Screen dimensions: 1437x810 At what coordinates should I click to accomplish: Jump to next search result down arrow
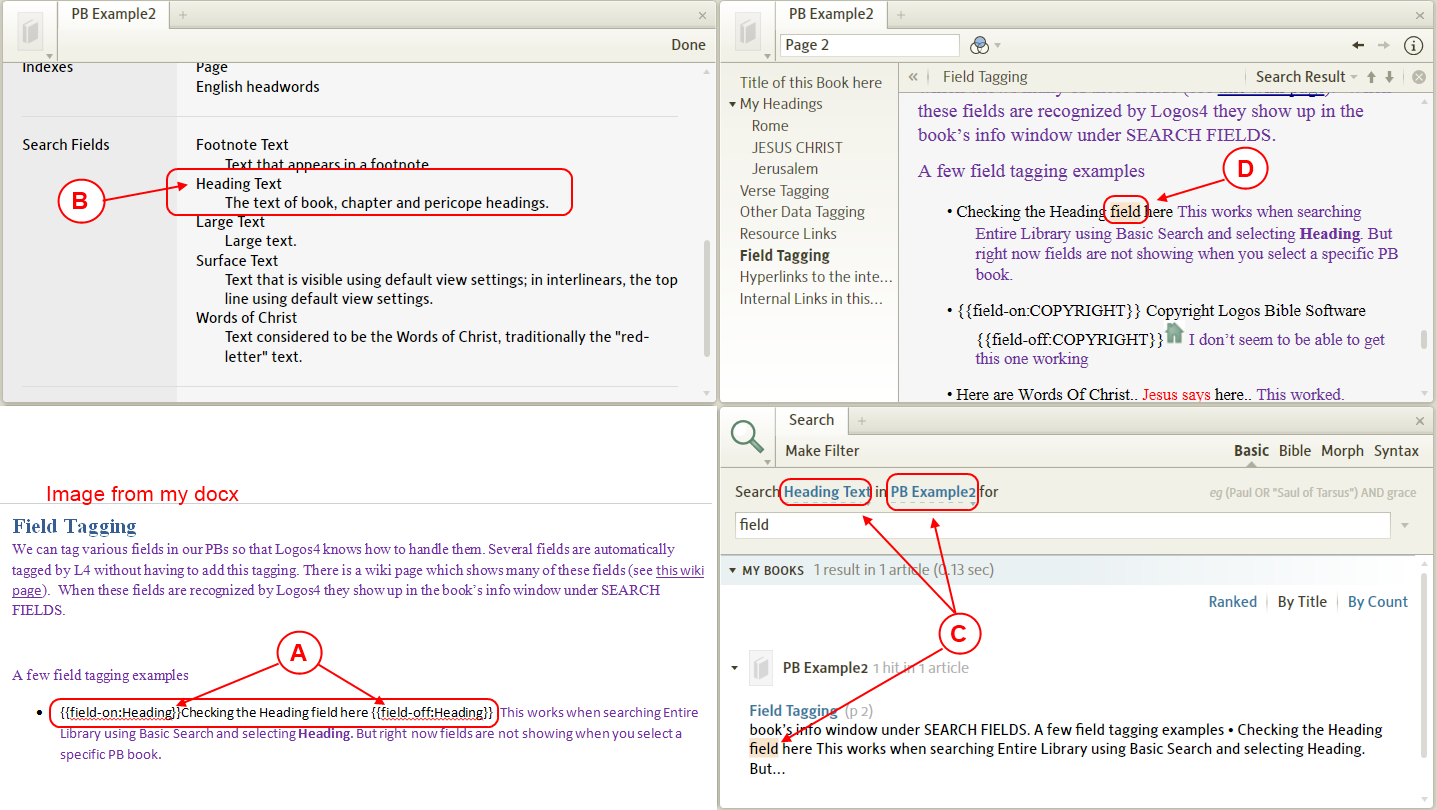click(x=1390, y=77)
